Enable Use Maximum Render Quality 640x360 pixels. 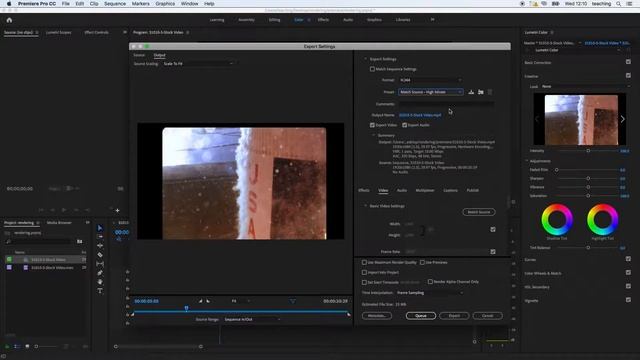364,262
